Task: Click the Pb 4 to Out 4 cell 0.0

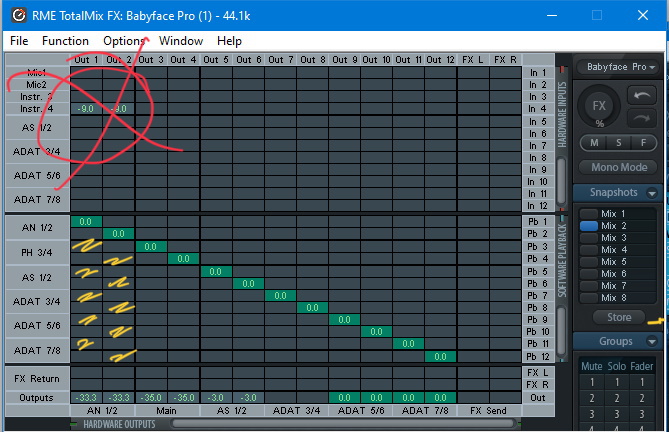Action: pos(183,258)
